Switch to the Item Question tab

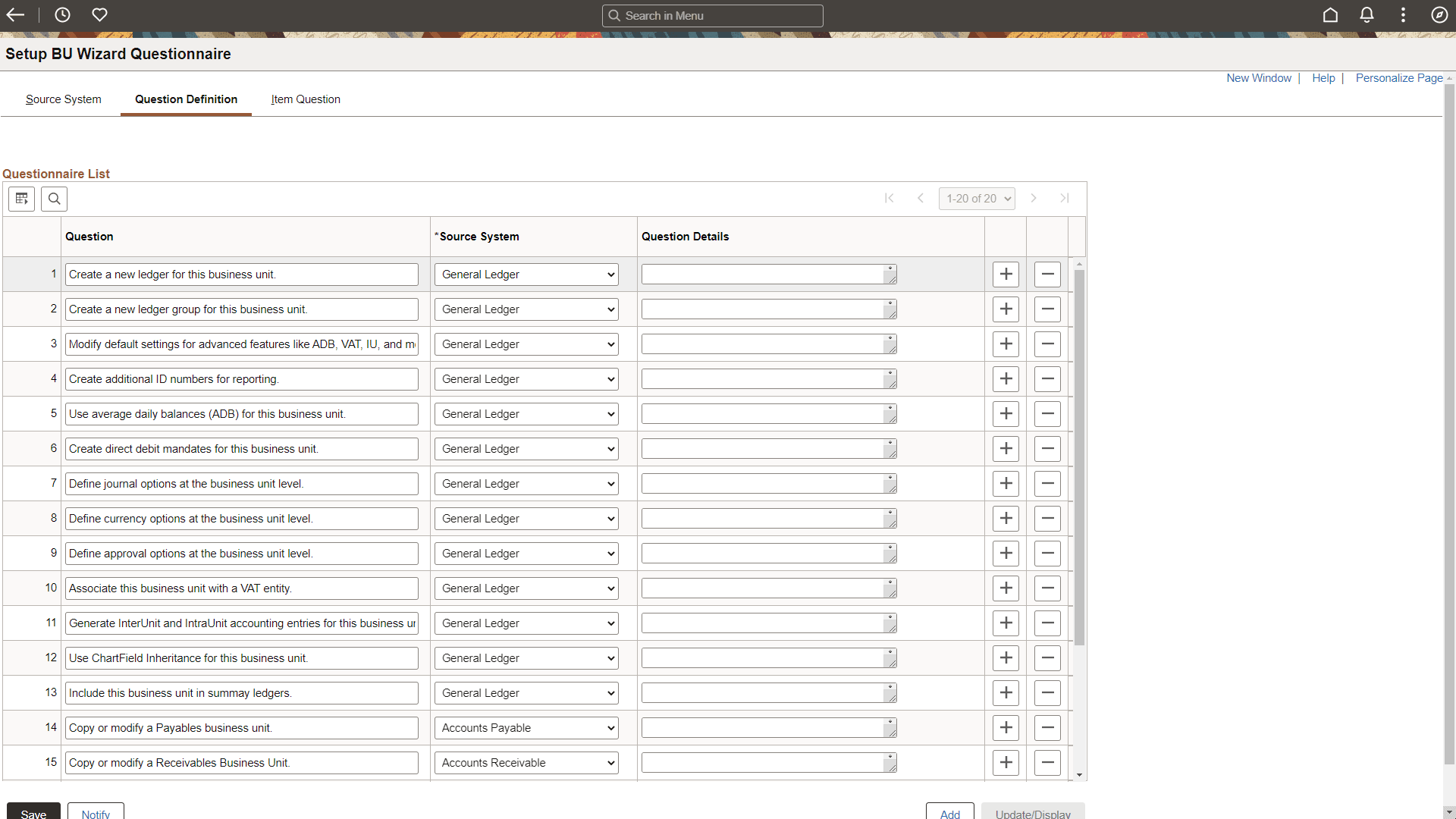pyautogui.click(x=306, y=99)
